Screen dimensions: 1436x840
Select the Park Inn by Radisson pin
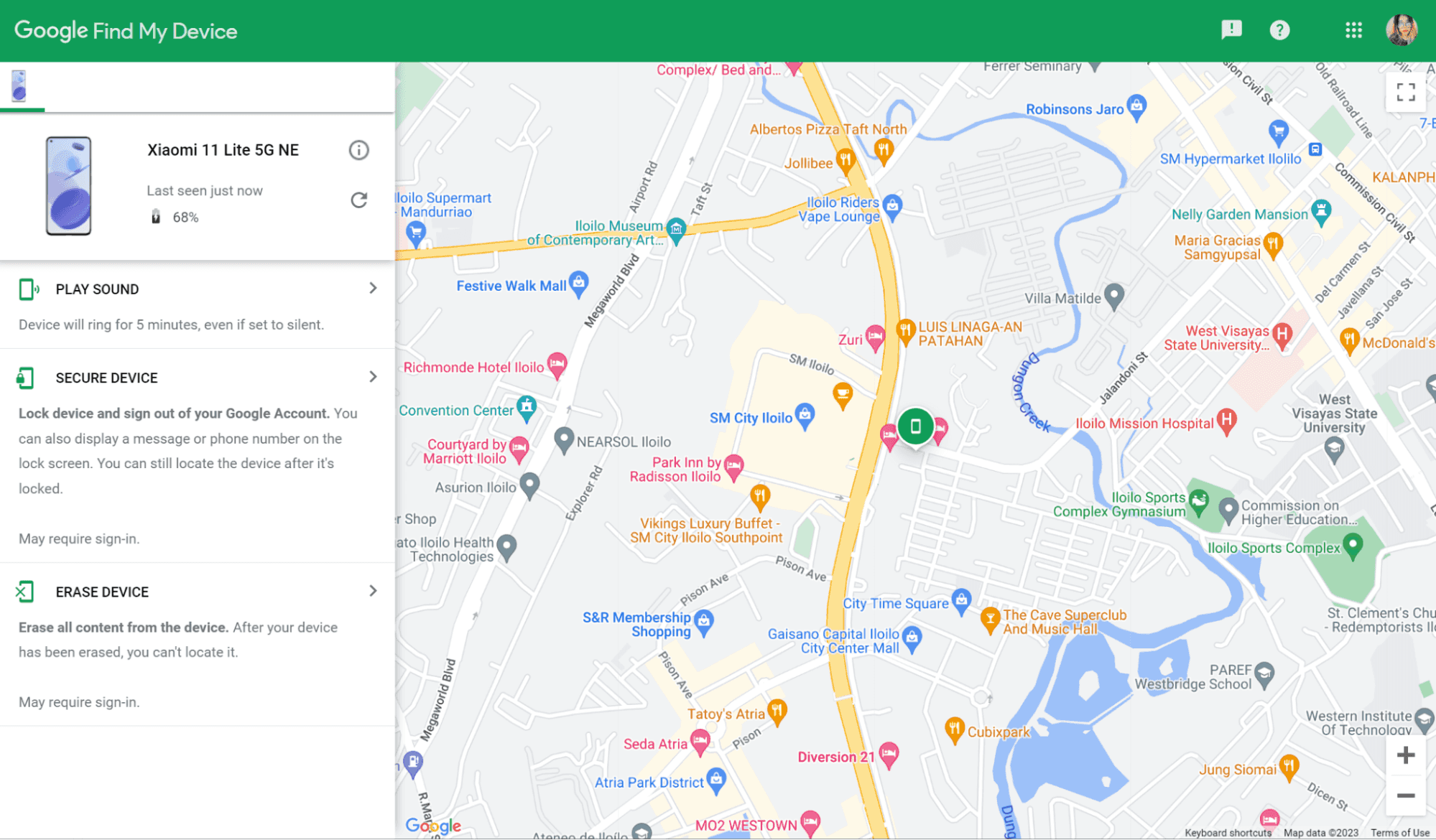[733, 467]
